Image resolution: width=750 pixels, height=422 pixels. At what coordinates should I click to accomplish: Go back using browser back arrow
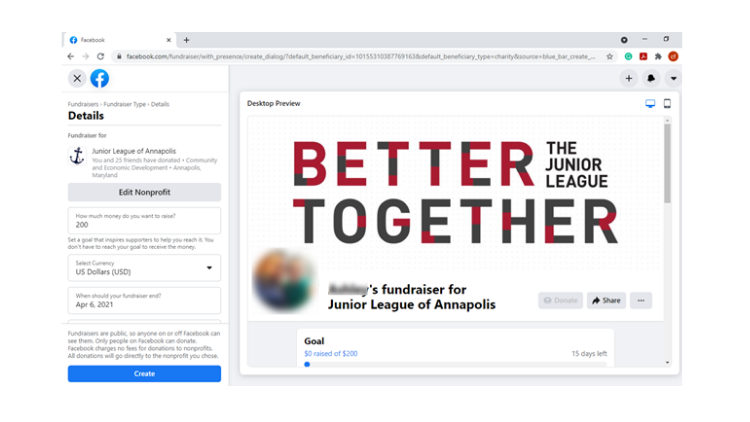[x=71, y=56]
